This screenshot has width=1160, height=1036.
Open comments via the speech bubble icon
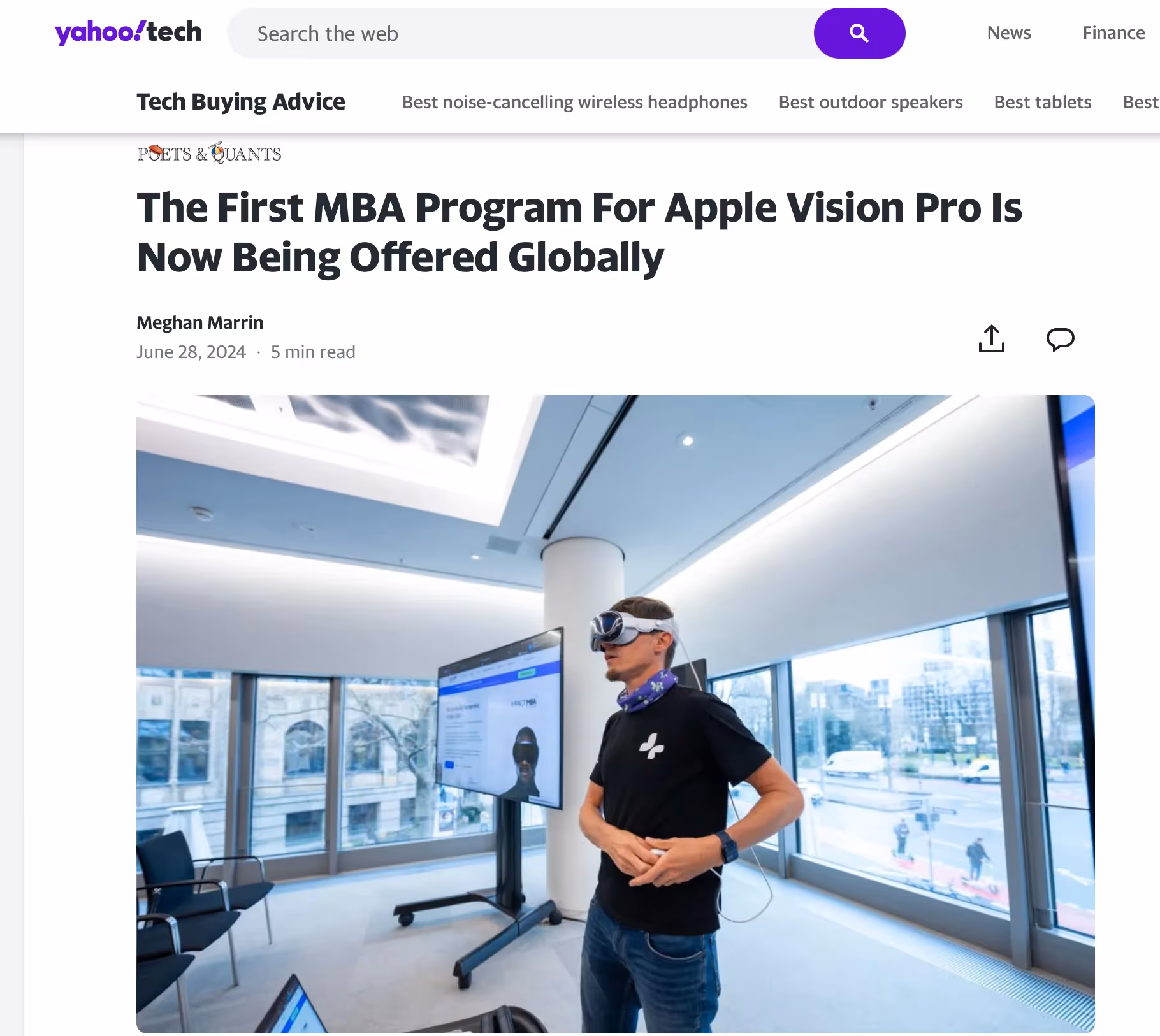tap(1061, 339)
